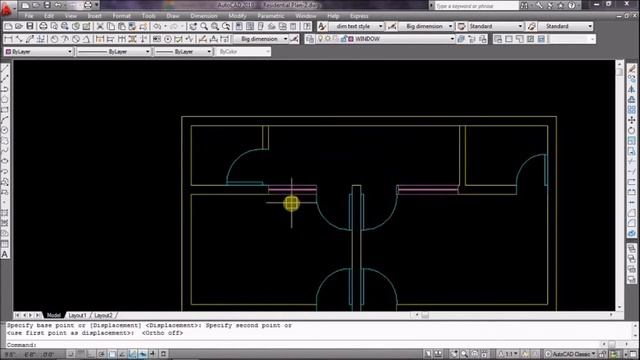Toggle Polar tracking in status bar
This screenshot has width=640, height=360.
(102, 354)
